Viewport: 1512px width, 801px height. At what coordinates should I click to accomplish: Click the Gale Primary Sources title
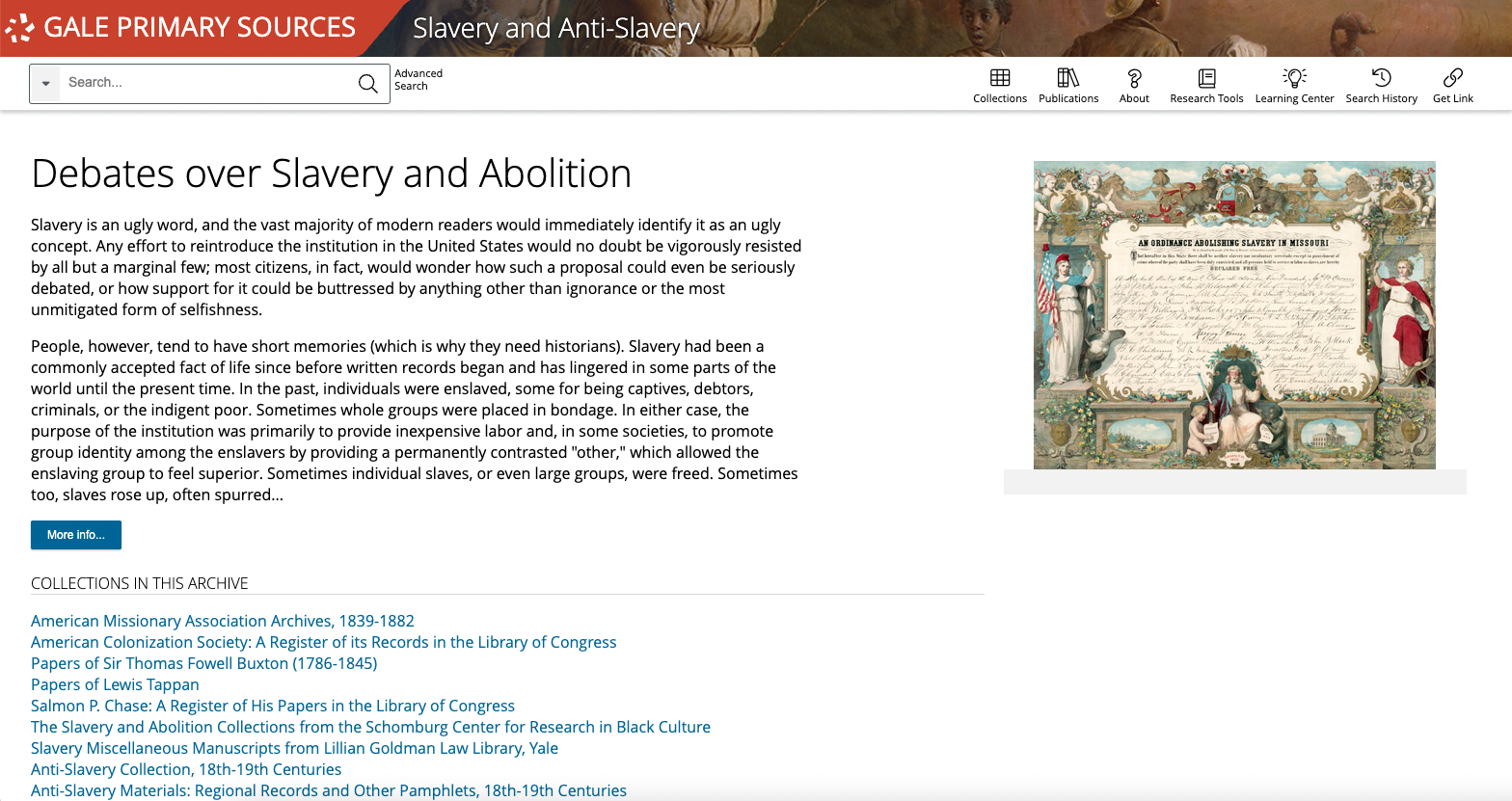200,27
